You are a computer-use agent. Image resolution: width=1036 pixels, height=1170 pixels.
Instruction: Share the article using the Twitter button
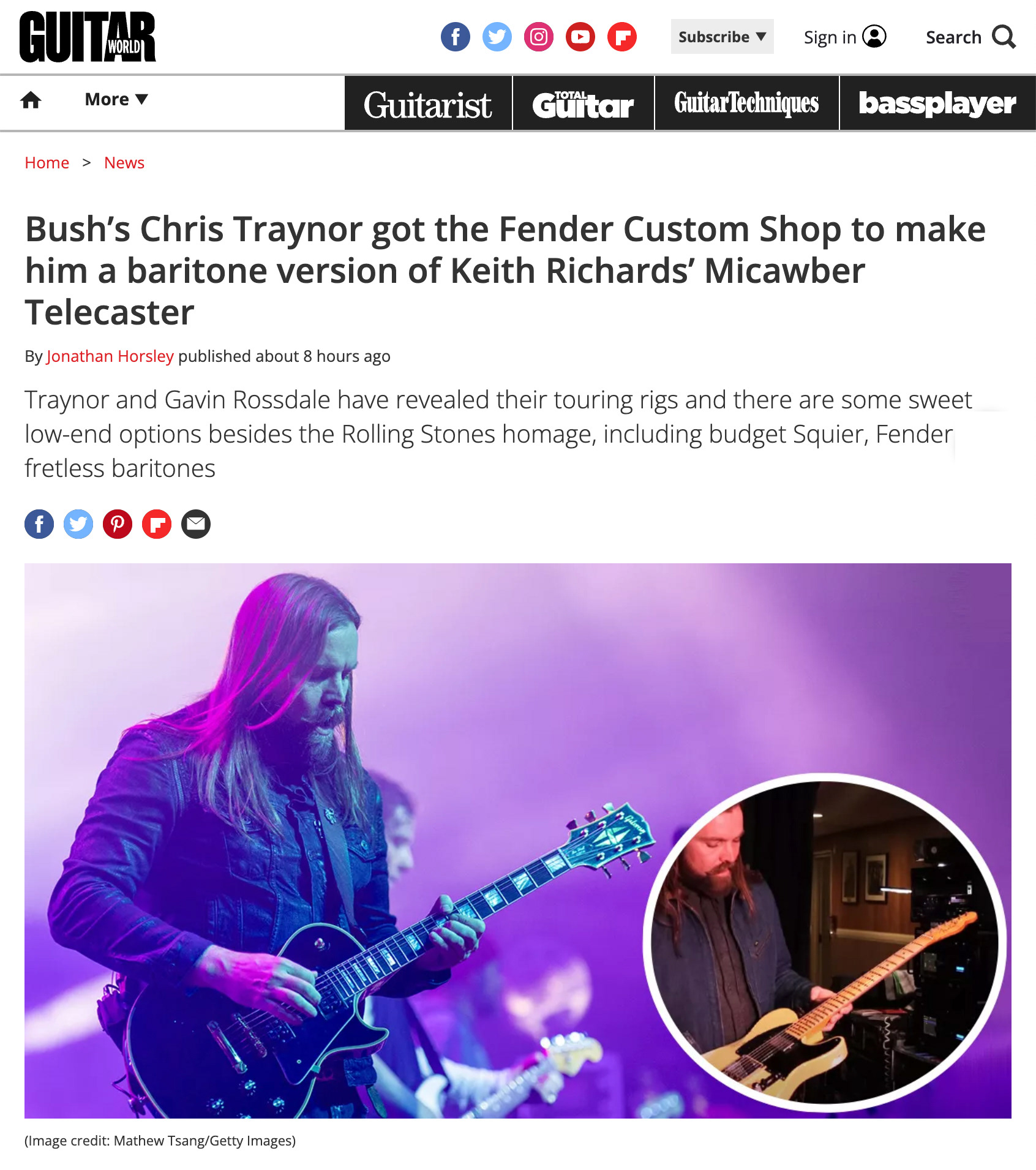point(78,524)
